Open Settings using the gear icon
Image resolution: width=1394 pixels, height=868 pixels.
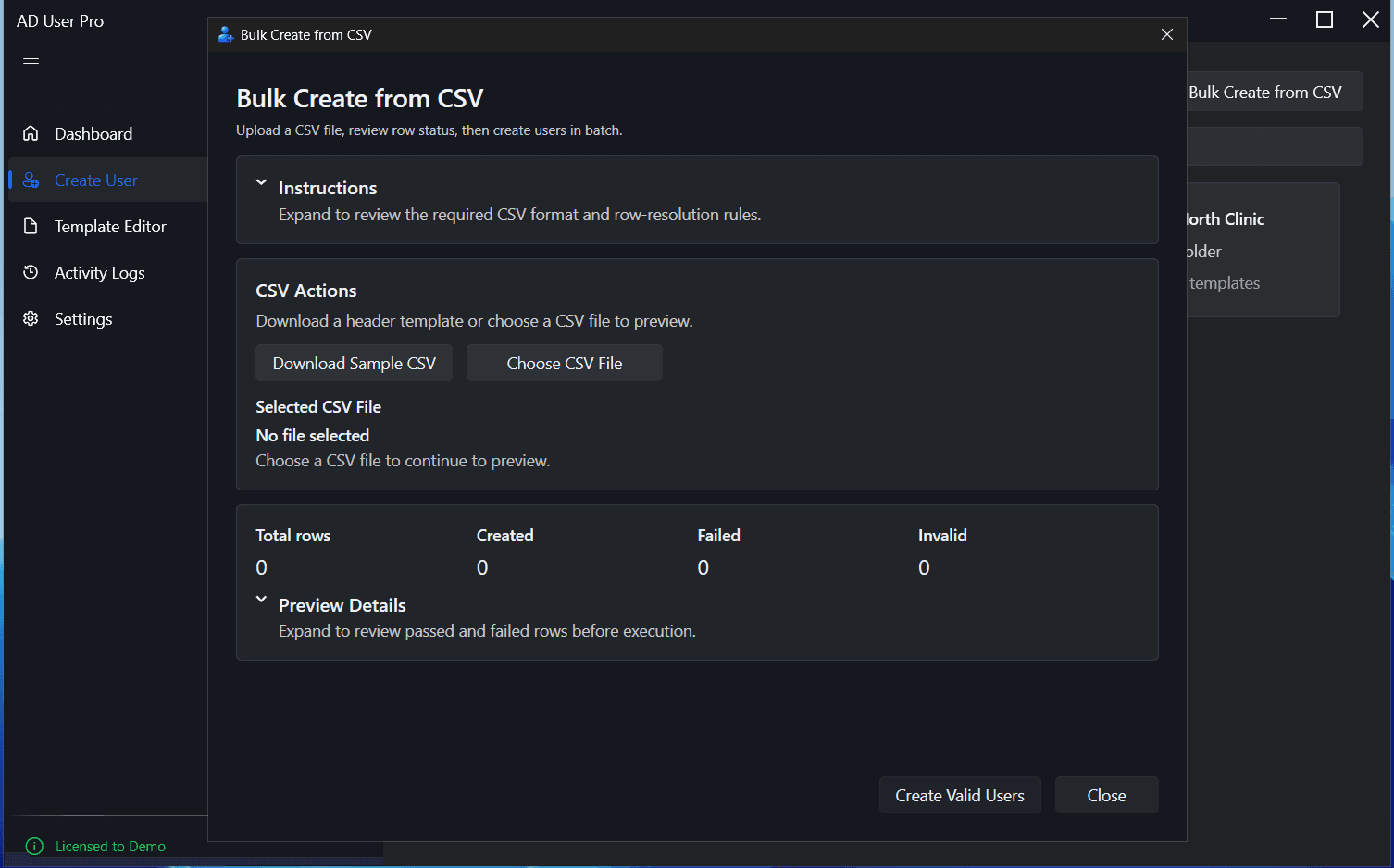[x=31, y=318]
